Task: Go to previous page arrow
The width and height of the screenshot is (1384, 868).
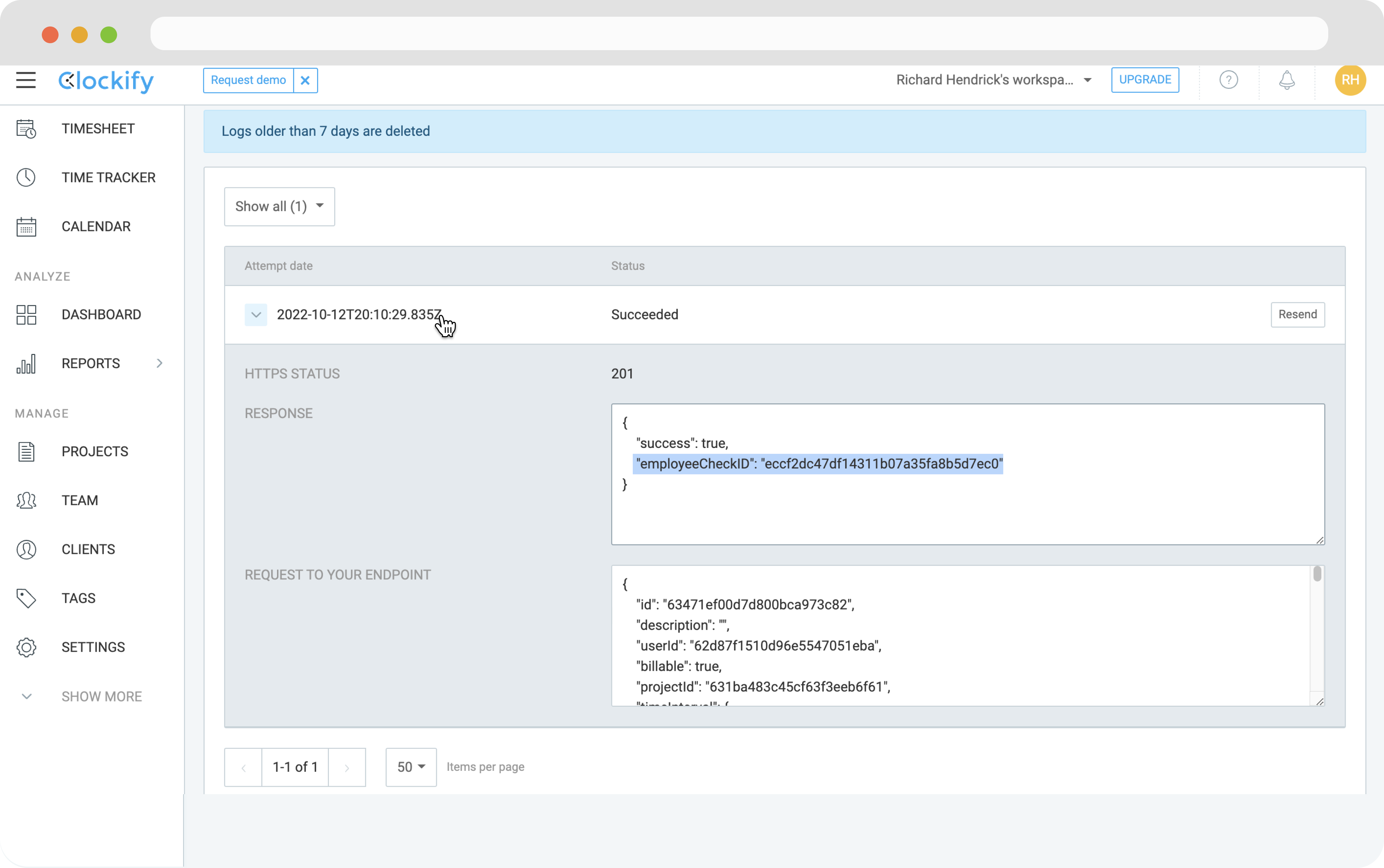Action: click(x=243, y=767)
